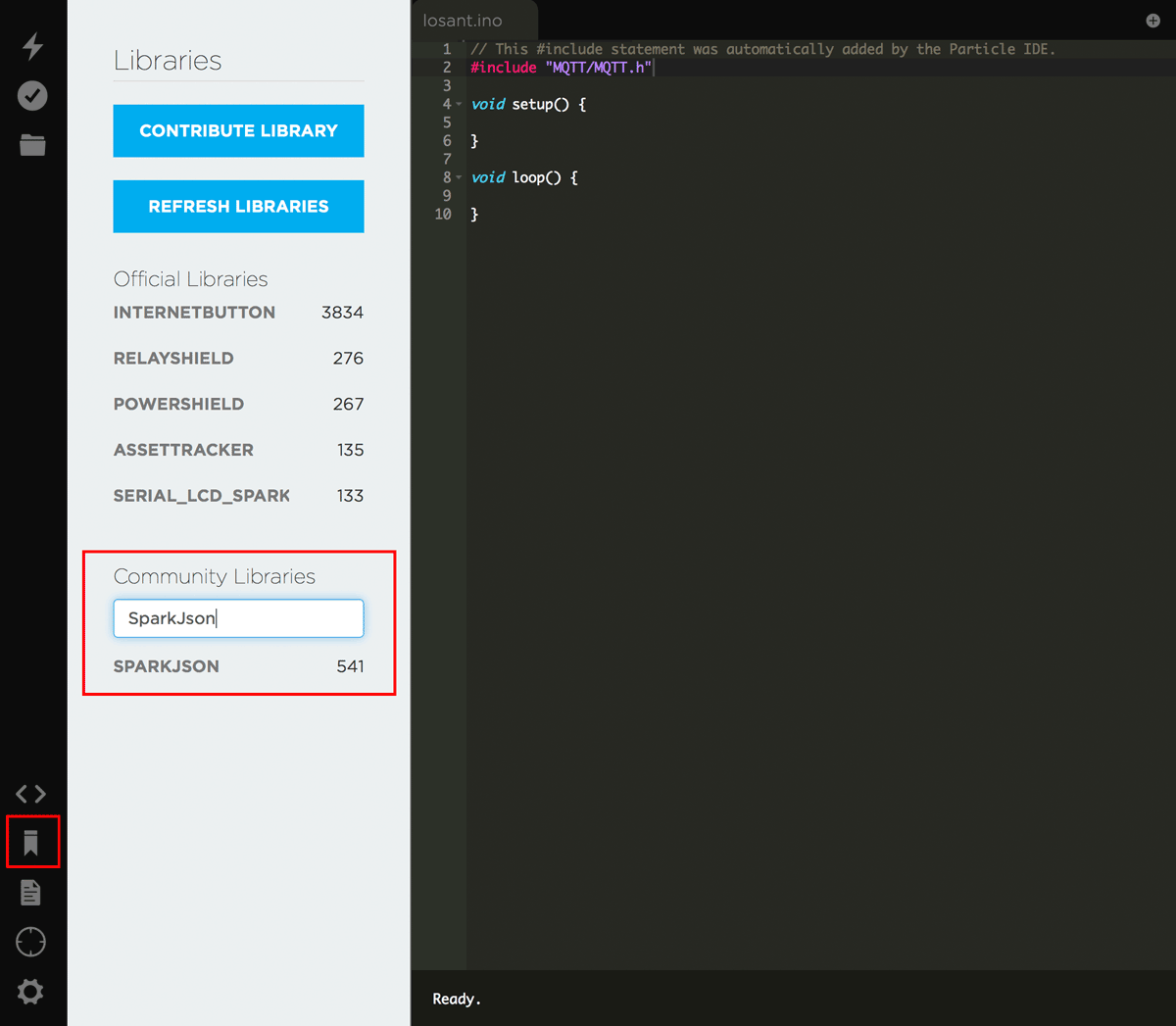Viewport: 1176px width, 1026px height.
Task: Click the auto-added comment on line 1
Action: (763, 49)
